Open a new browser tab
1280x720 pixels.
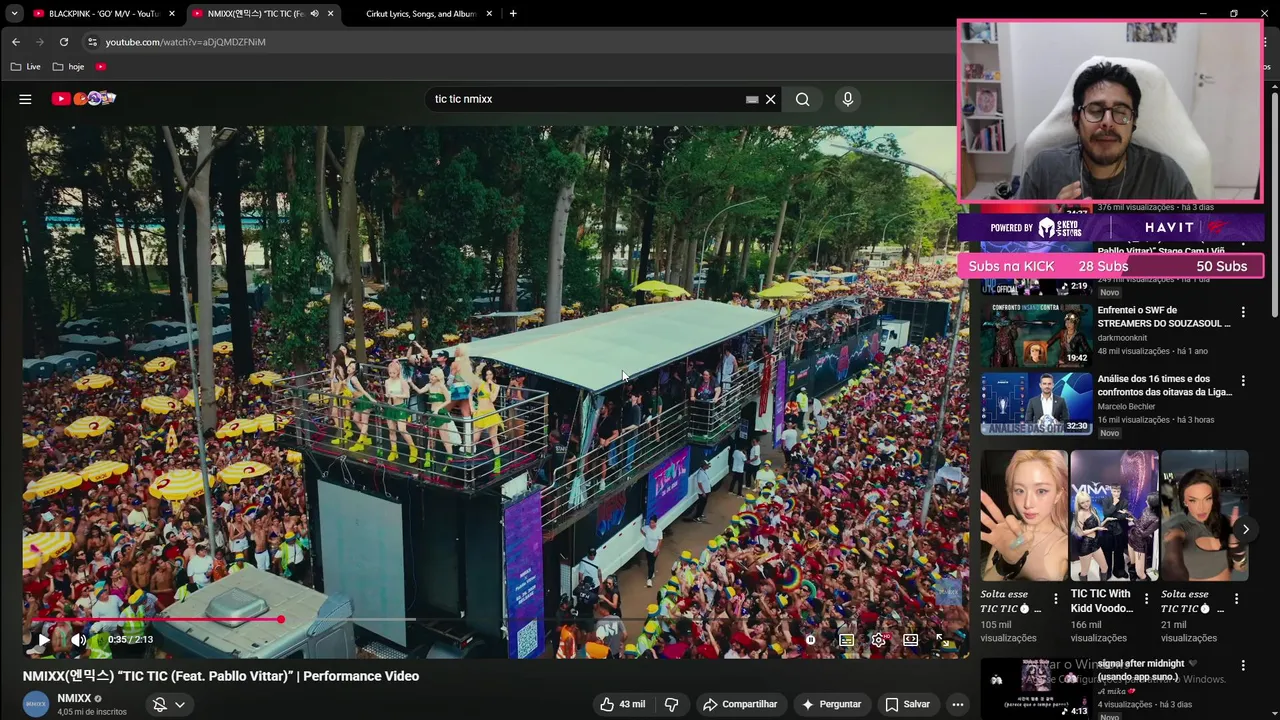point(513,14)
